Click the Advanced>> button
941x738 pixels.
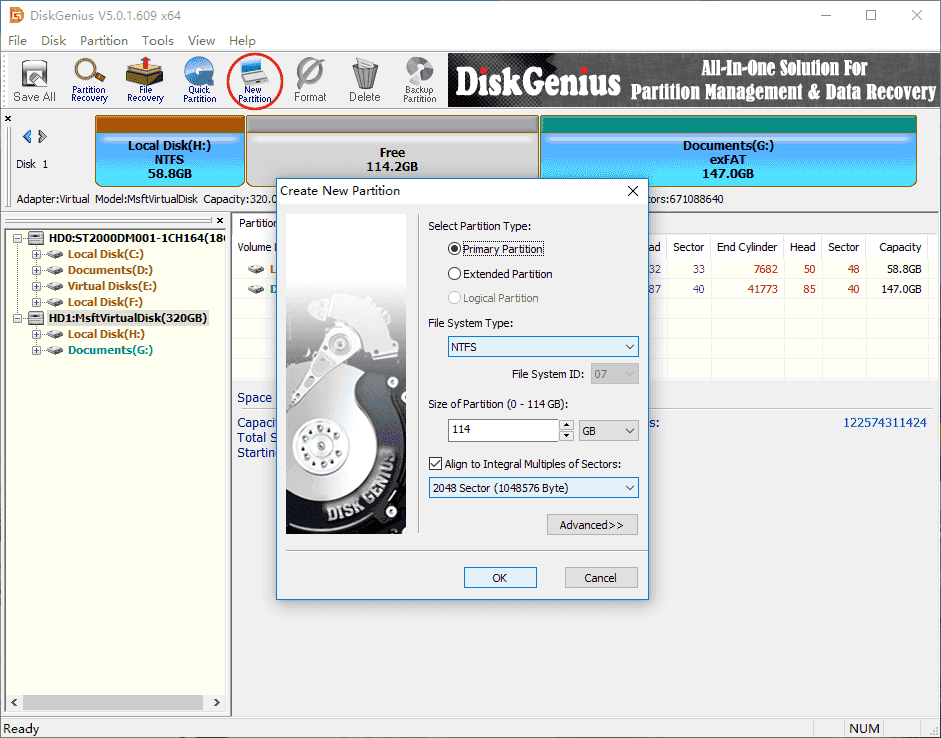[592, 524]
